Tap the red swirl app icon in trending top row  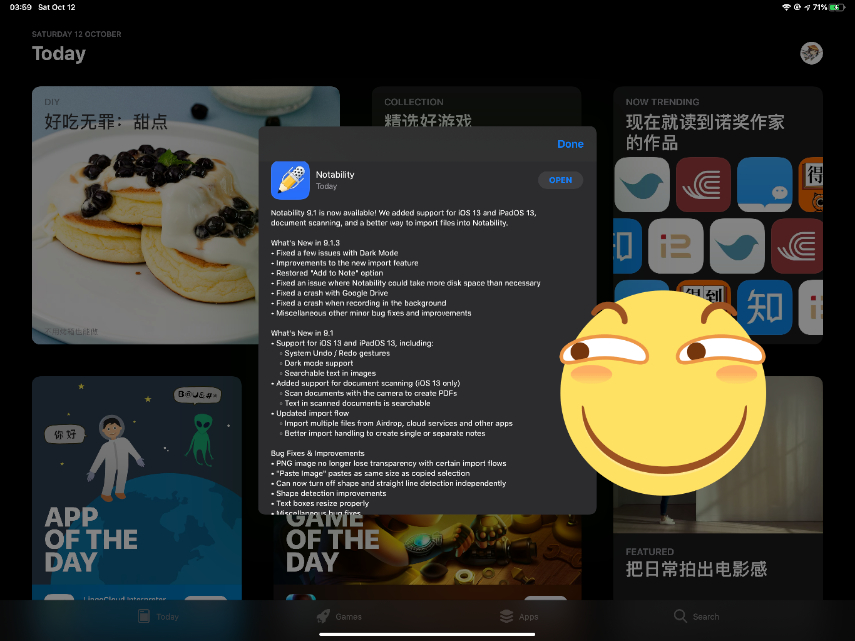coord(703,185)
